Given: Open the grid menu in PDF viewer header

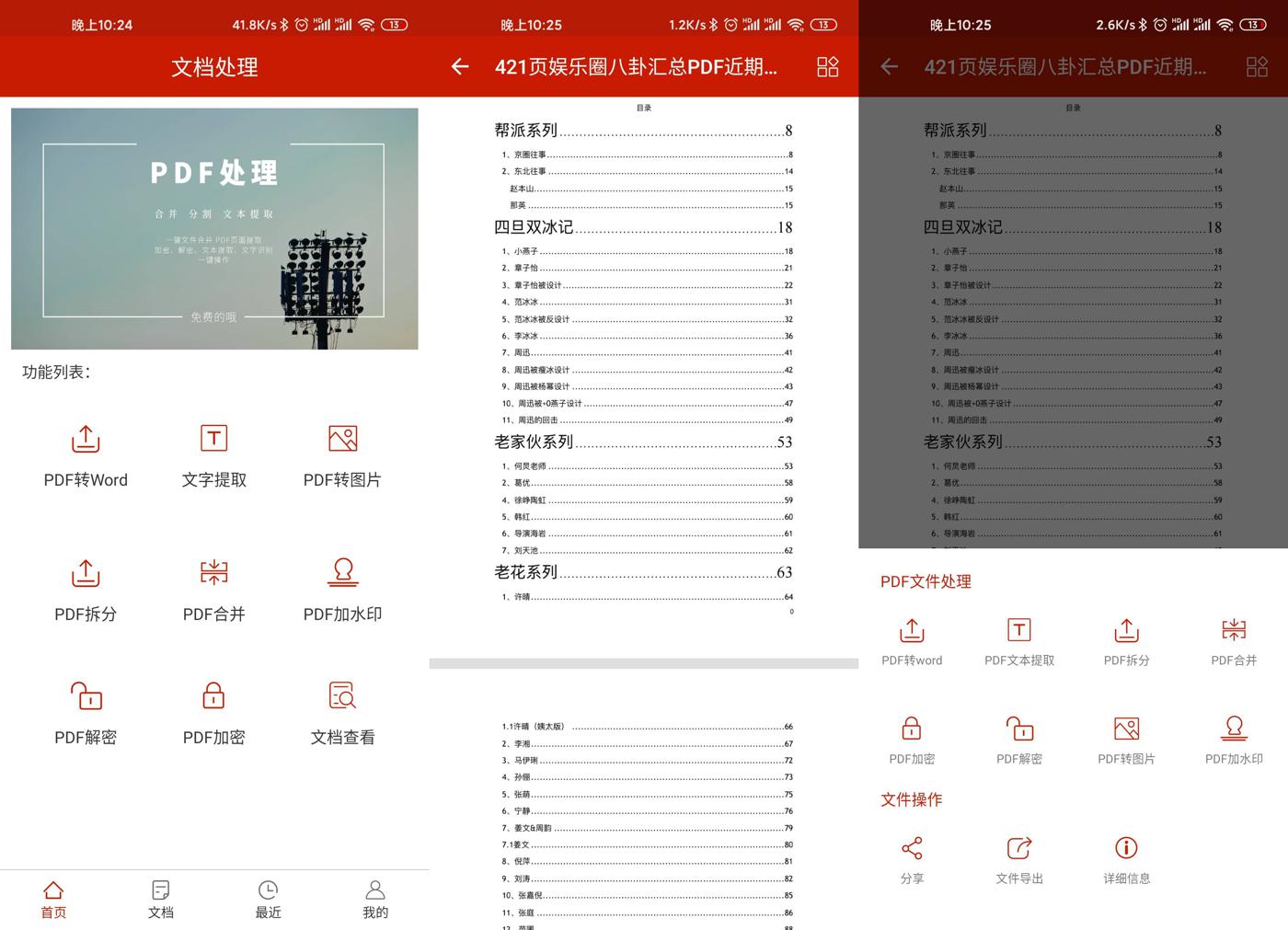Looking at the screenshot, I should [827, 66].
